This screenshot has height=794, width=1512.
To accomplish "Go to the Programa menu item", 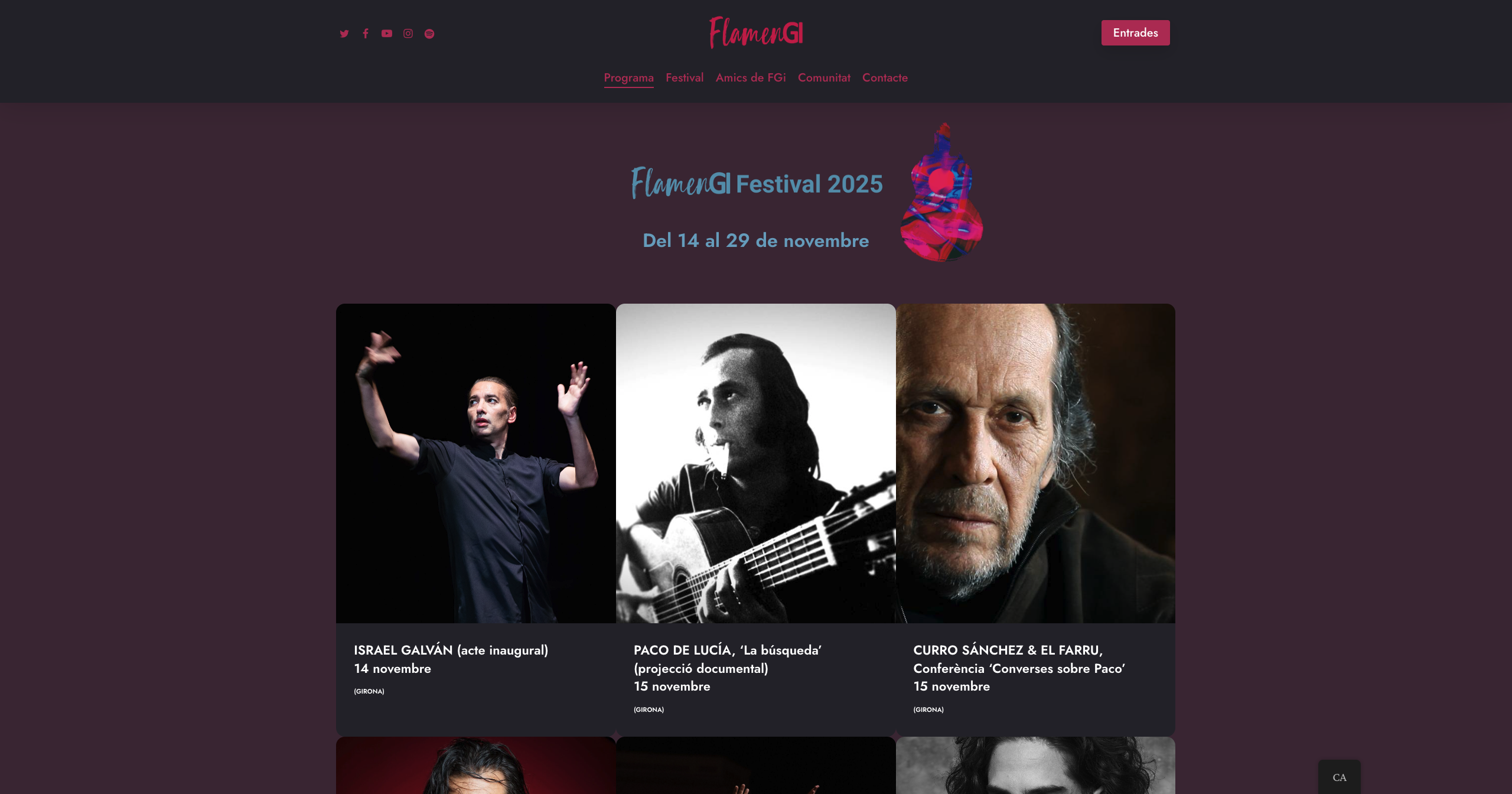I will tap(628, 78).
